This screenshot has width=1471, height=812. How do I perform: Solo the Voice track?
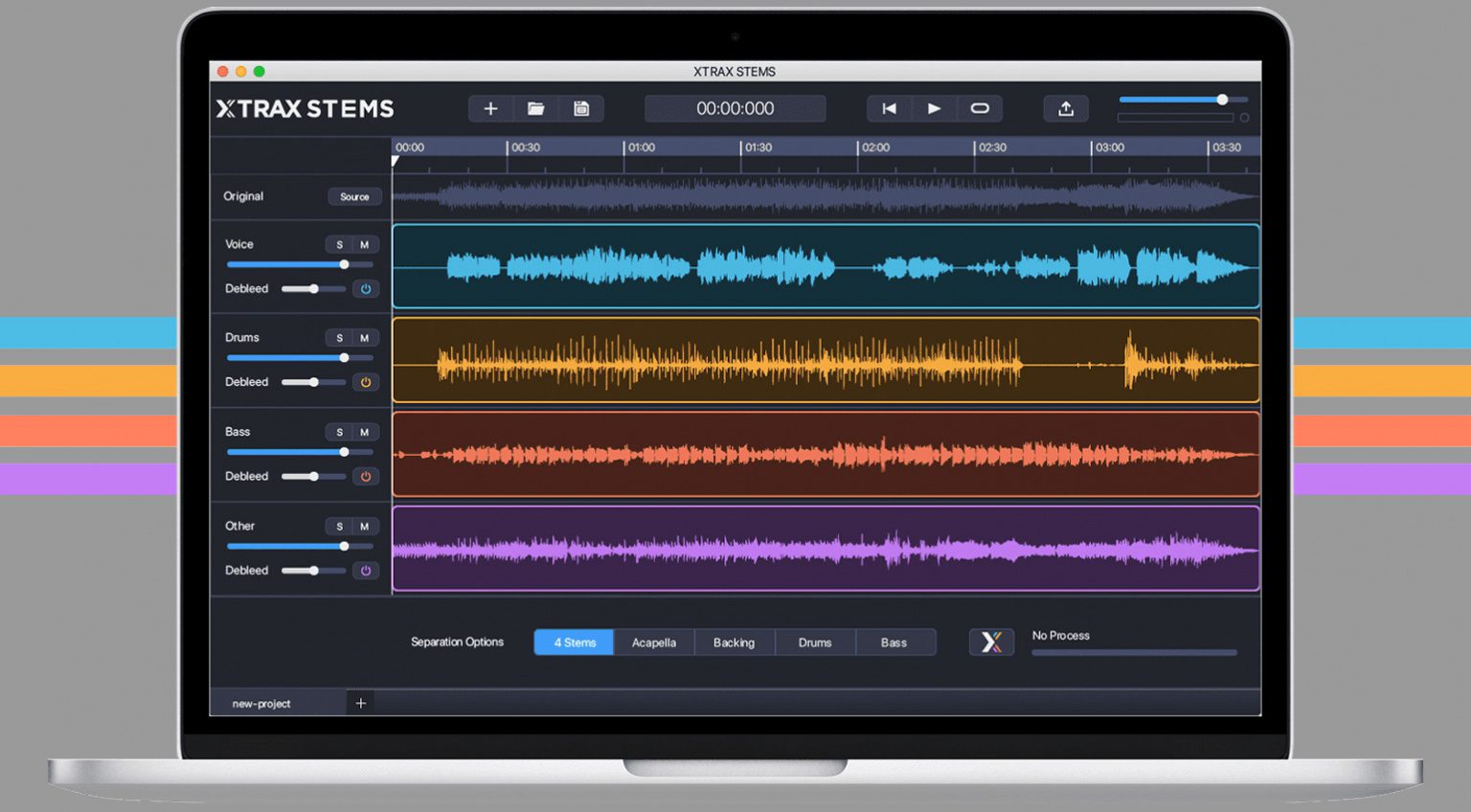click(x=339, y=245)
